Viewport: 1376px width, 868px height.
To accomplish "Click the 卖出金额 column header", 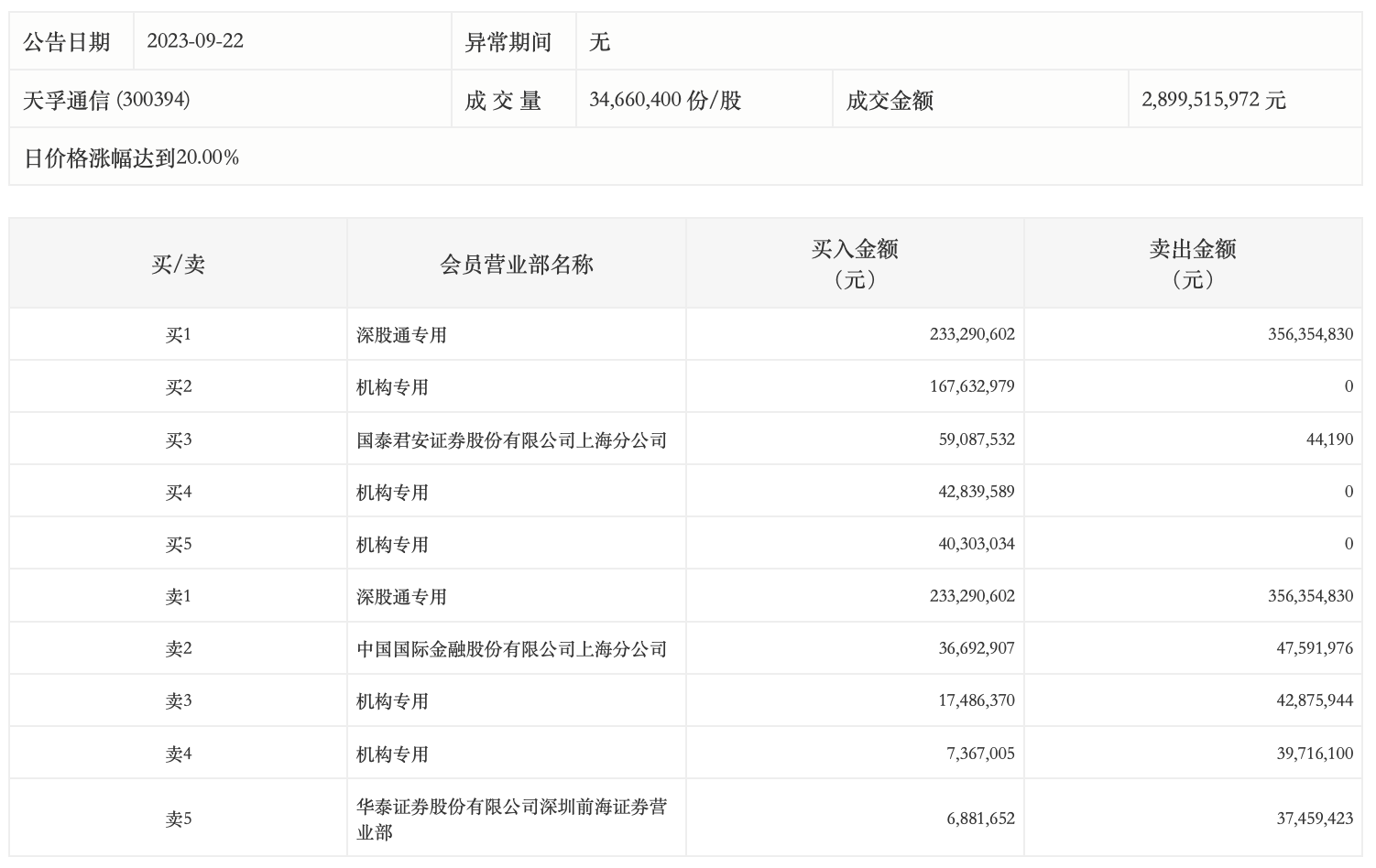I will pyautogui.click(x=1193, y=264).
